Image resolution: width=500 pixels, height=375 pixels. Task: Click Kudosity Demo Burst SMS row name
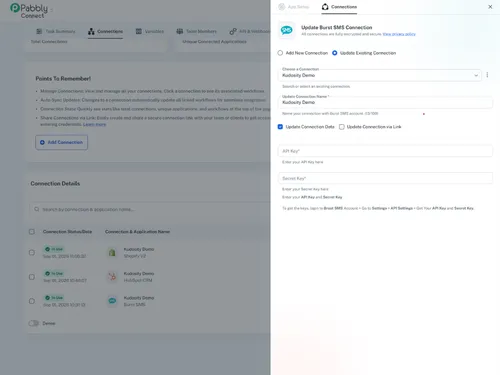coord(139,298)
